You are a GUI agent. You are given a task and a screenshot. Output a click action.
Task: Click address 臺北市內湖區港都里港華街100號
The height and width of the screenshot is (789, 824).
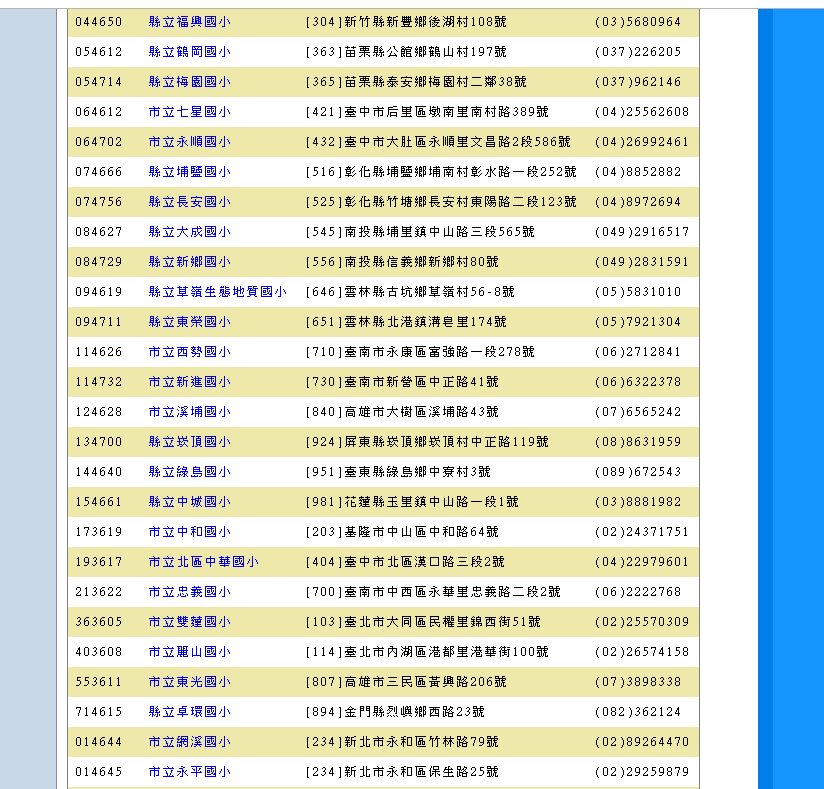coord(447,652)
